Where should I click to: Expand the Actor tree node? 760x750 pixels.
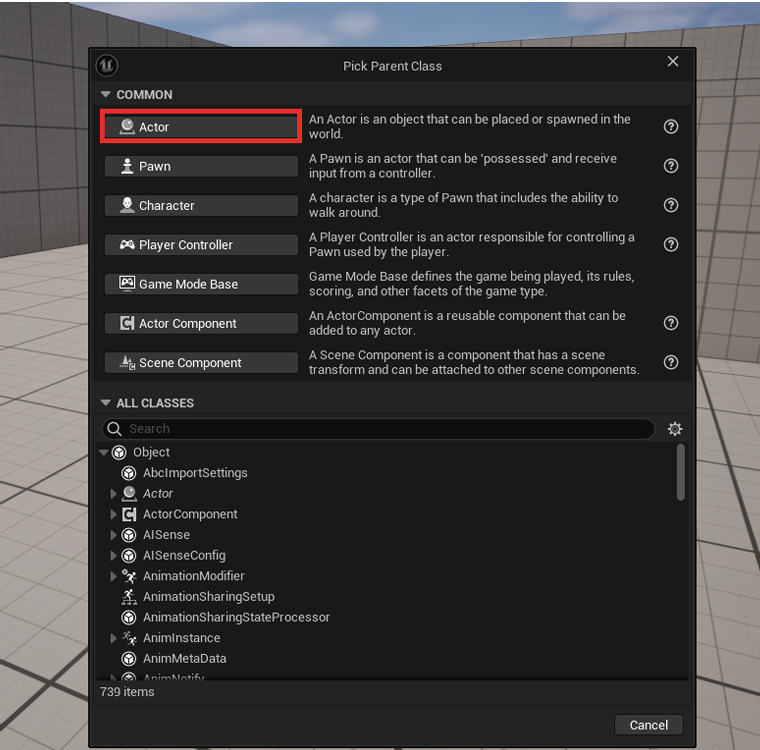(x=113, y=494)
